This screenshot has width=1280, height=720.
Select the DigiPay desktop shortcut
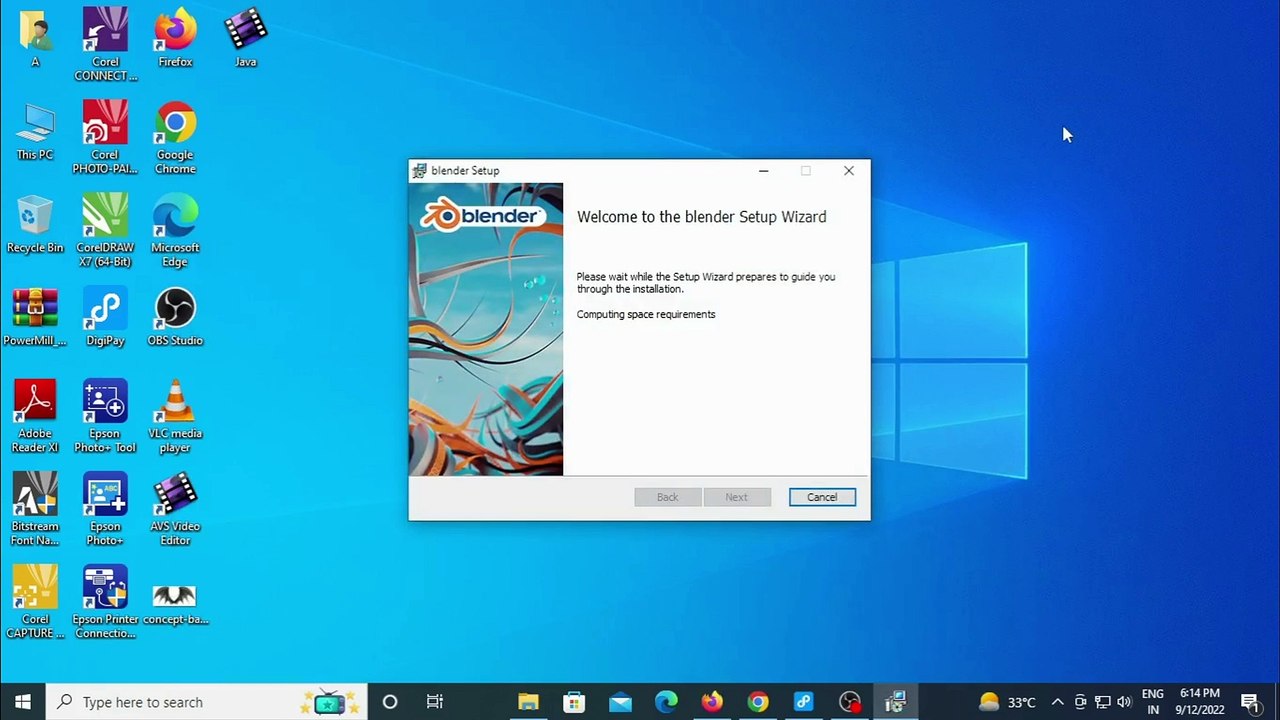[x=105, y=317]
